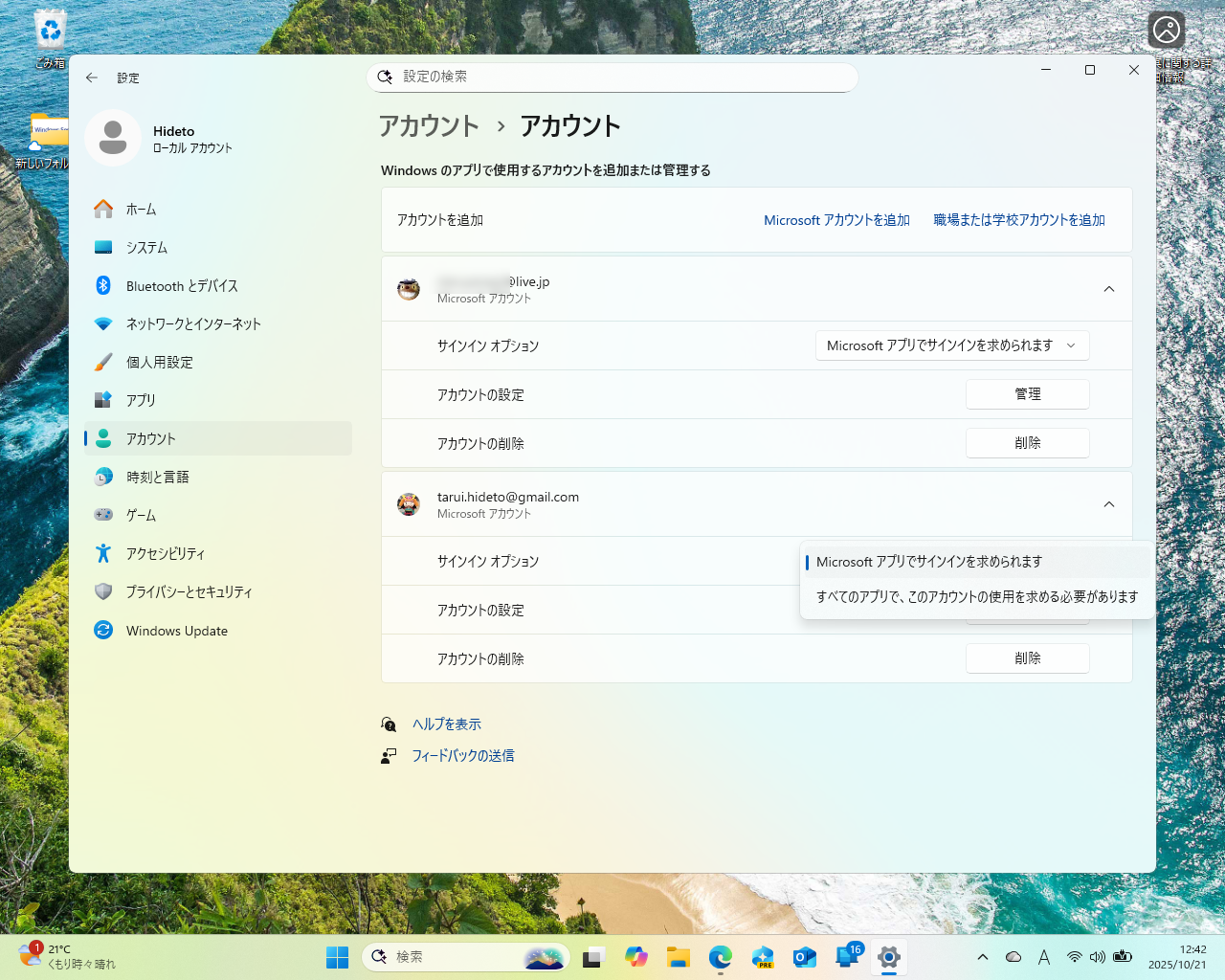Collapse the live.jp account section
The image size is (1225, 980).
tap(1109, 288)
